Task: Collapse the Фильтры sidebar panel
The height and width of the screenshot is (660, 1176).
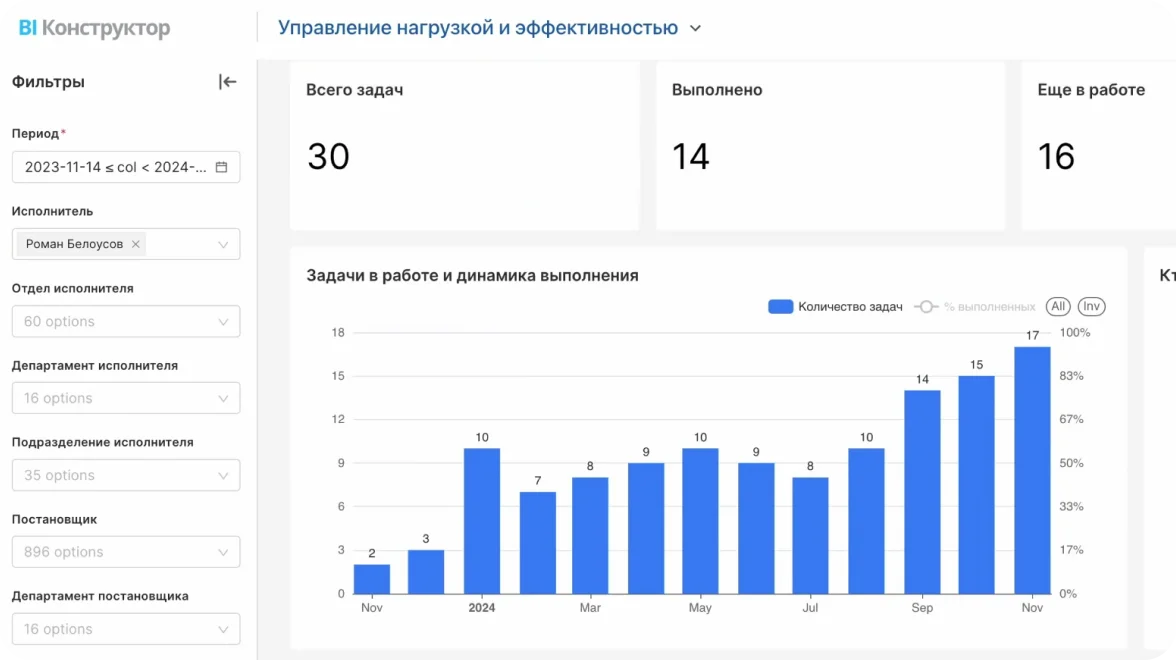Action: pyautogui.click(x=227, y=82)
